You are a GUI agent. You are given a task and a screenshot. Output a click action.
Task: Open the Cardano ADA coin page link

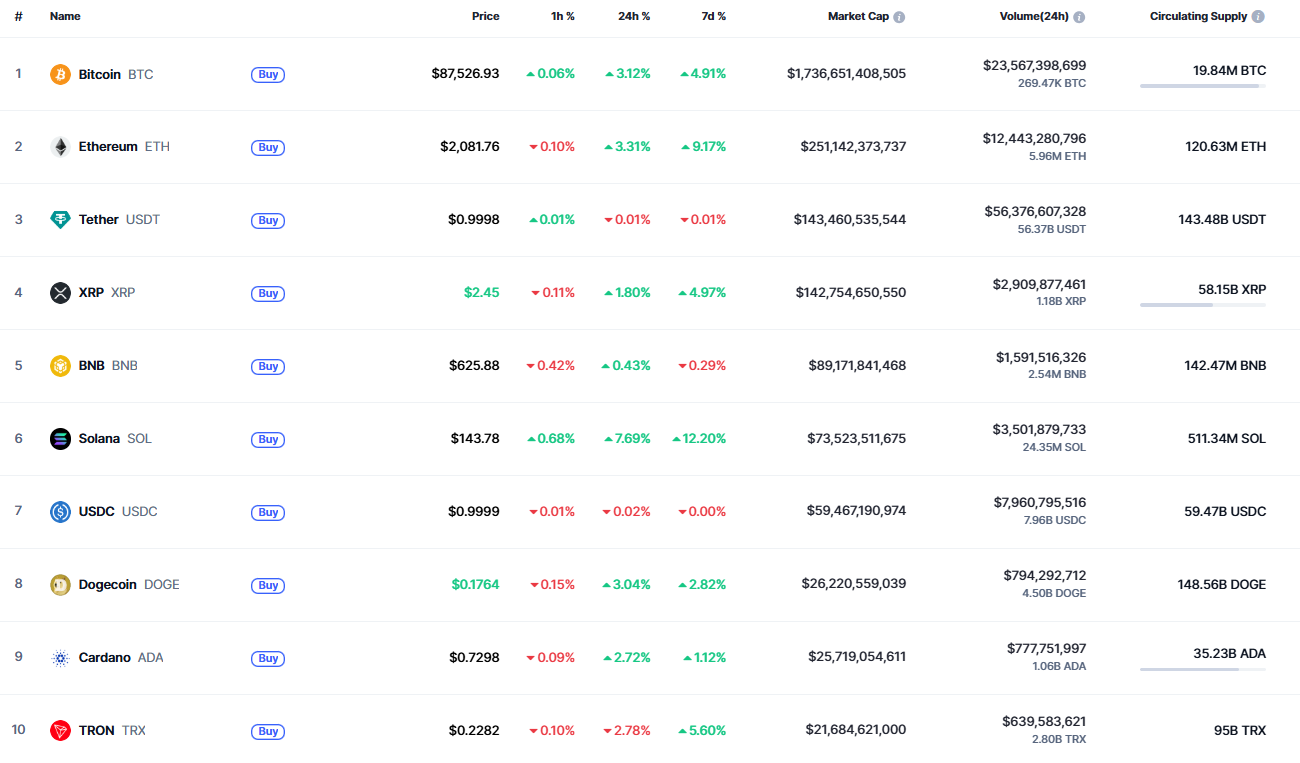[x=120, y=658]
